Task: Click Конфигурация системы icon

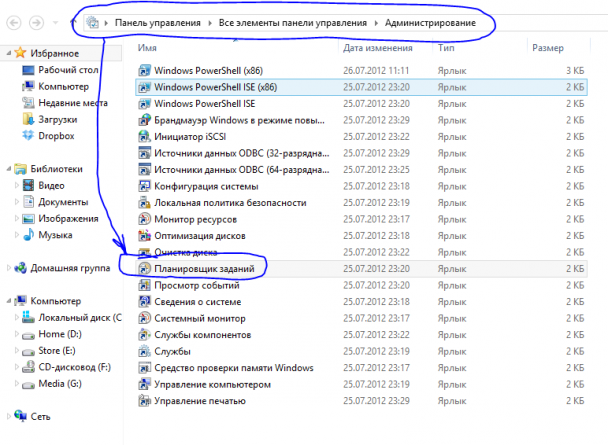Action: [x=144, y=186]
